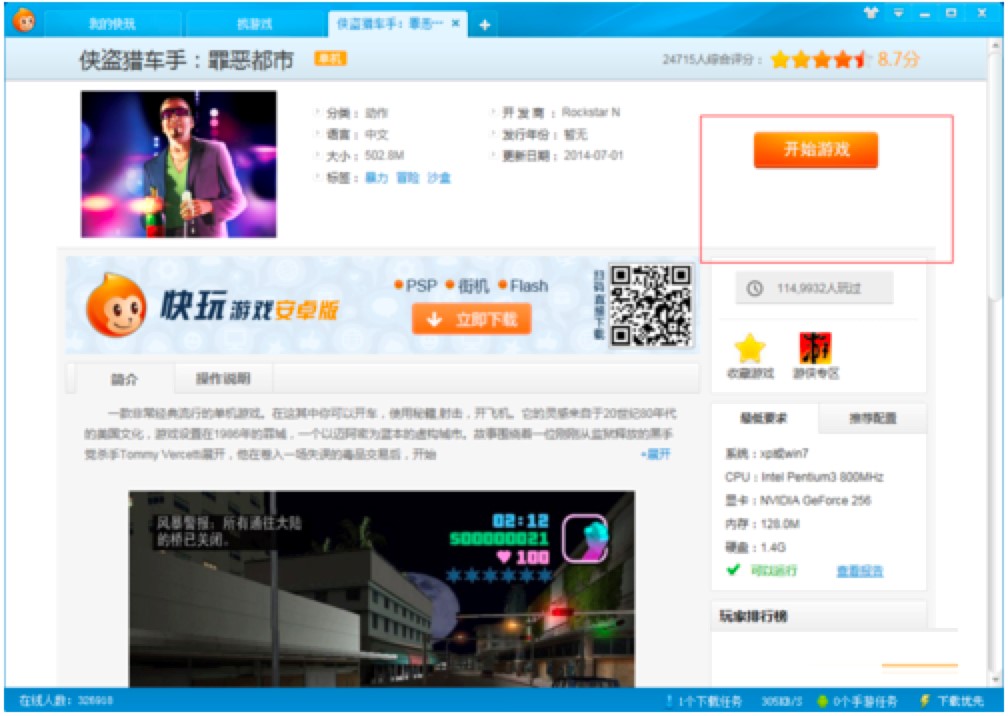Open the 游侠专区 game zone icon
Viewport: 1008px width, 716px height.
point(815,349)
